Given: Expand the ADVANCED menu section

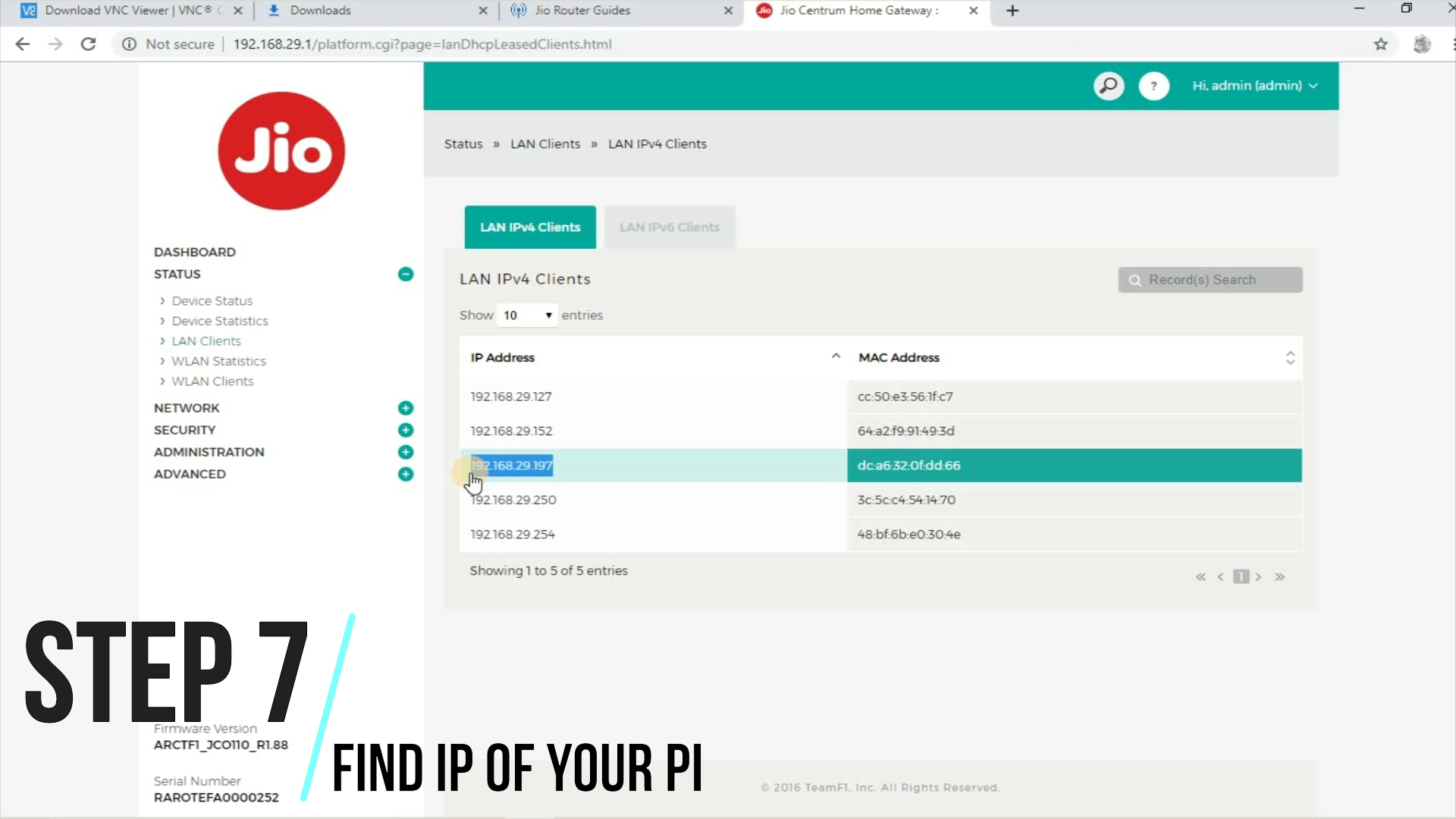Looking at the screenshot, I should point(406,474).
